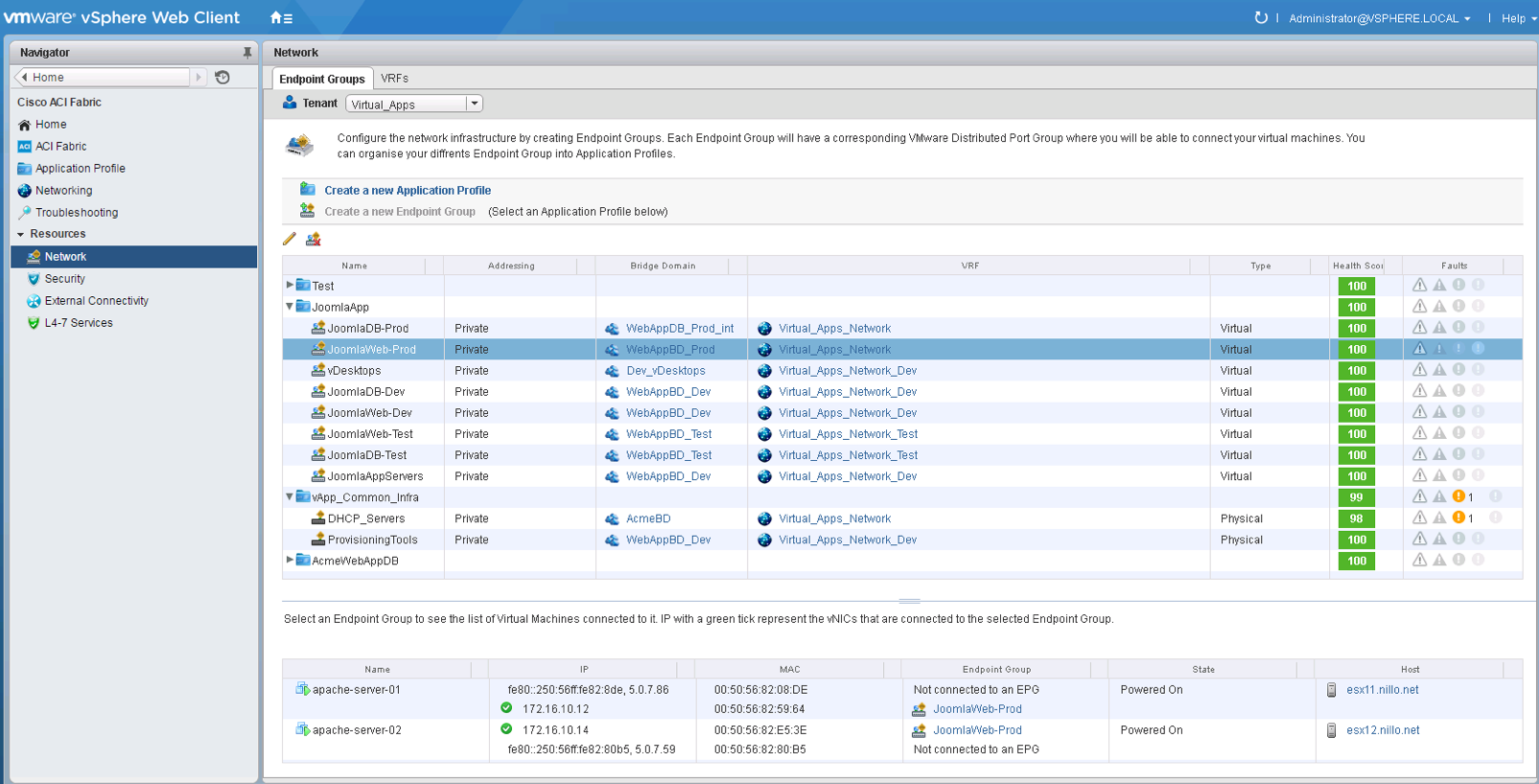Screen dimensions: 1539x784
Task: Expand the AcmeWebAppDB folder
Action: click(x=290, y=560)
